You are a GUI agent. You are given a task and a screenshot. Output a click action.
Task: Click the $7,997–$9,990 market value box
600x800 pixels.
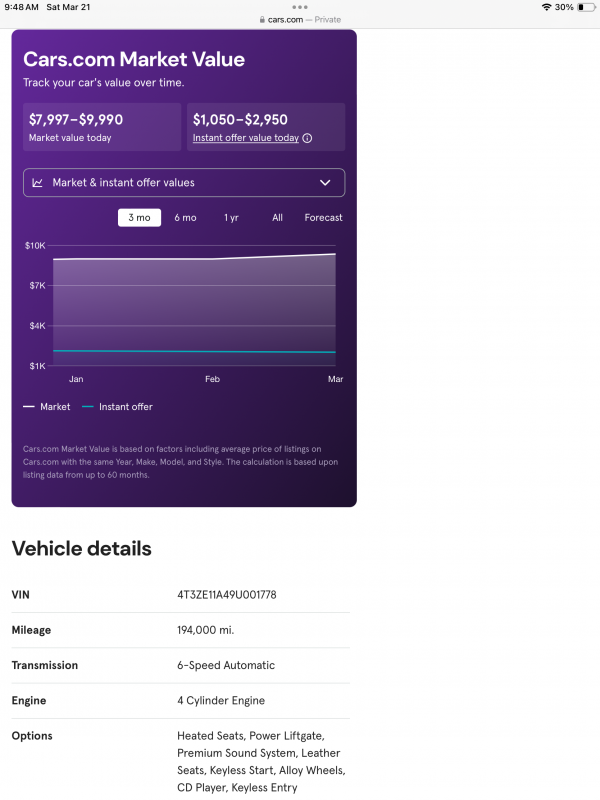coord(103,127)
